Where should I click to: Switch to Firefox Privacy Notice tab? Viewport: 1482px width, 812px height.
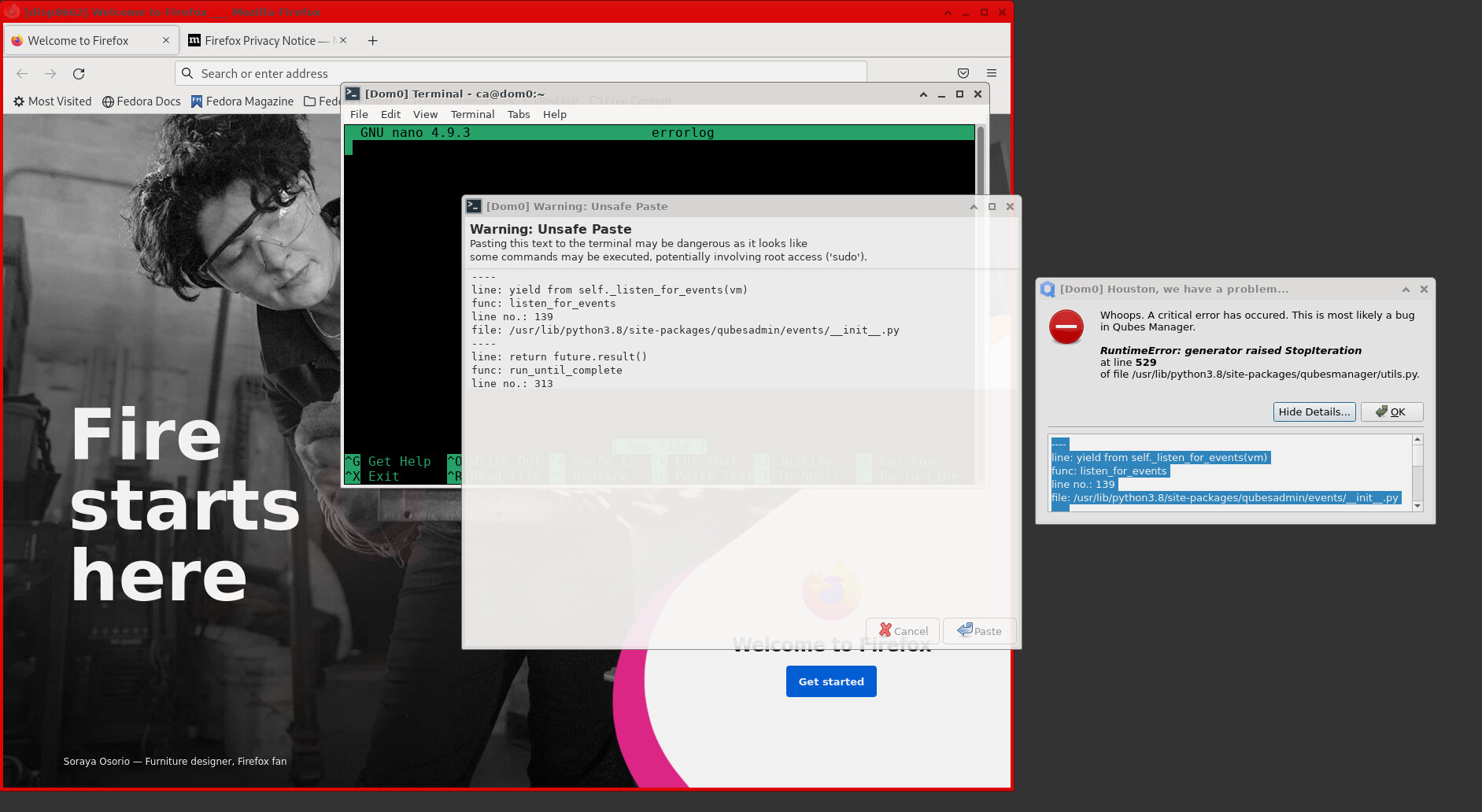point(260,41)
